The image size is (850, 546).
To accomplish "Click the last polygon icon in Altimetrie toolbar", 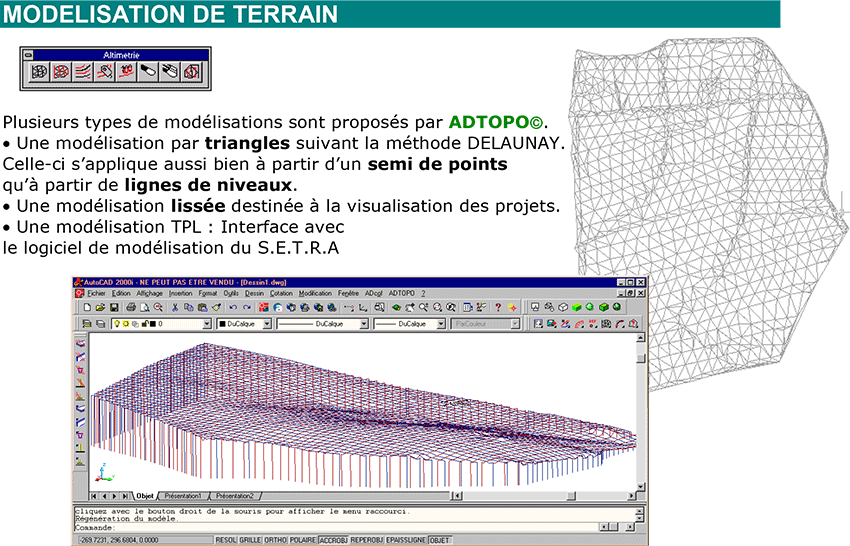I will (191, 72).
